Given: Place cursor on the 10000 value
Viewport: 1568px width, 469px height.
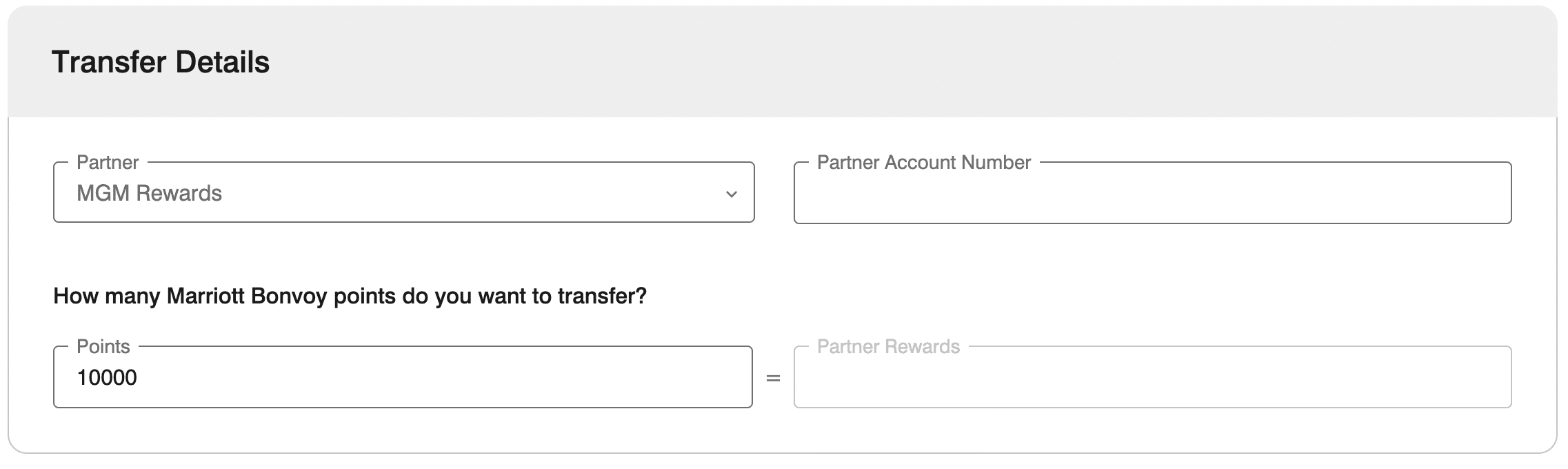Looking at the screenshot, I should click(107, 378).
